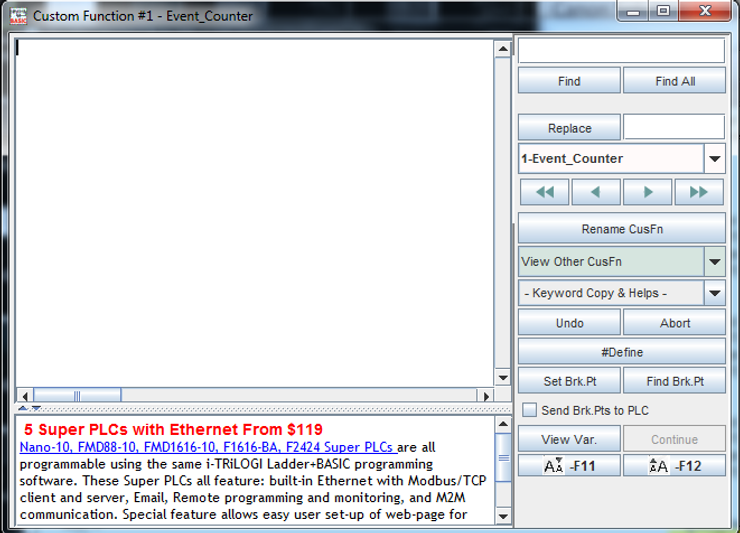Viewport: 740px width, 533px height.
Task: Go to previous custom function arrow
Action: [x=596, y=192]
